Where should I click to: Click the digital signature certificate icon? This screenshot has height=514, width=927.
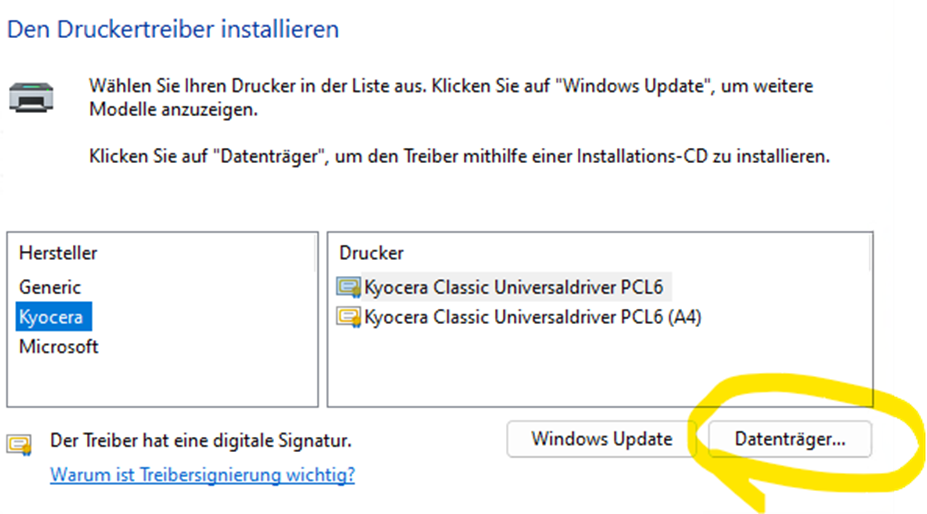(x=18, y=443)
